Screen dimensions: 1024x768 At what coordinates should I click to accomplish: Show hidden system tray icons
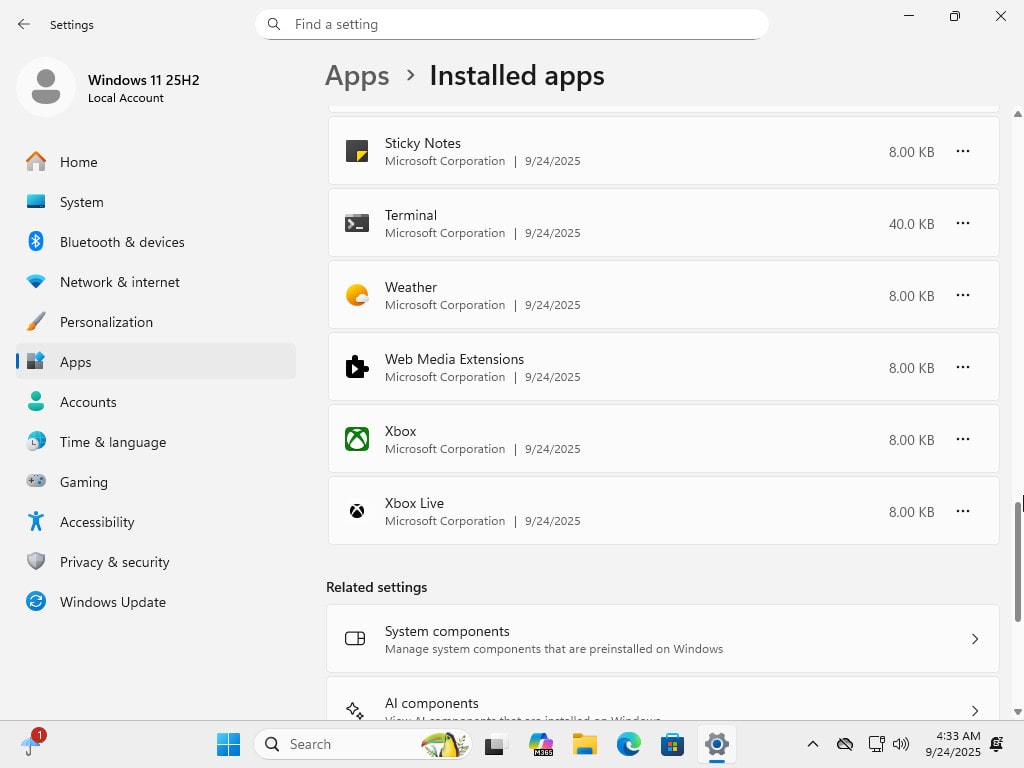coord(813,744)
